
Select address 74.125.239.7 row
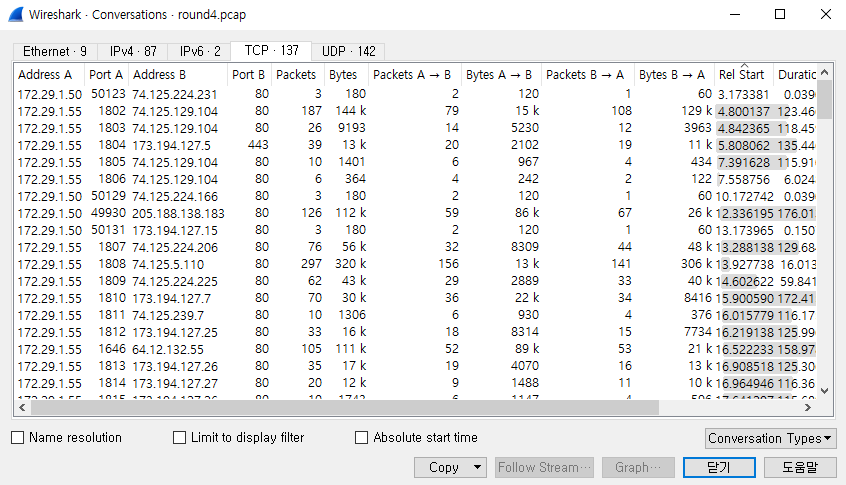tap(415, 315)
